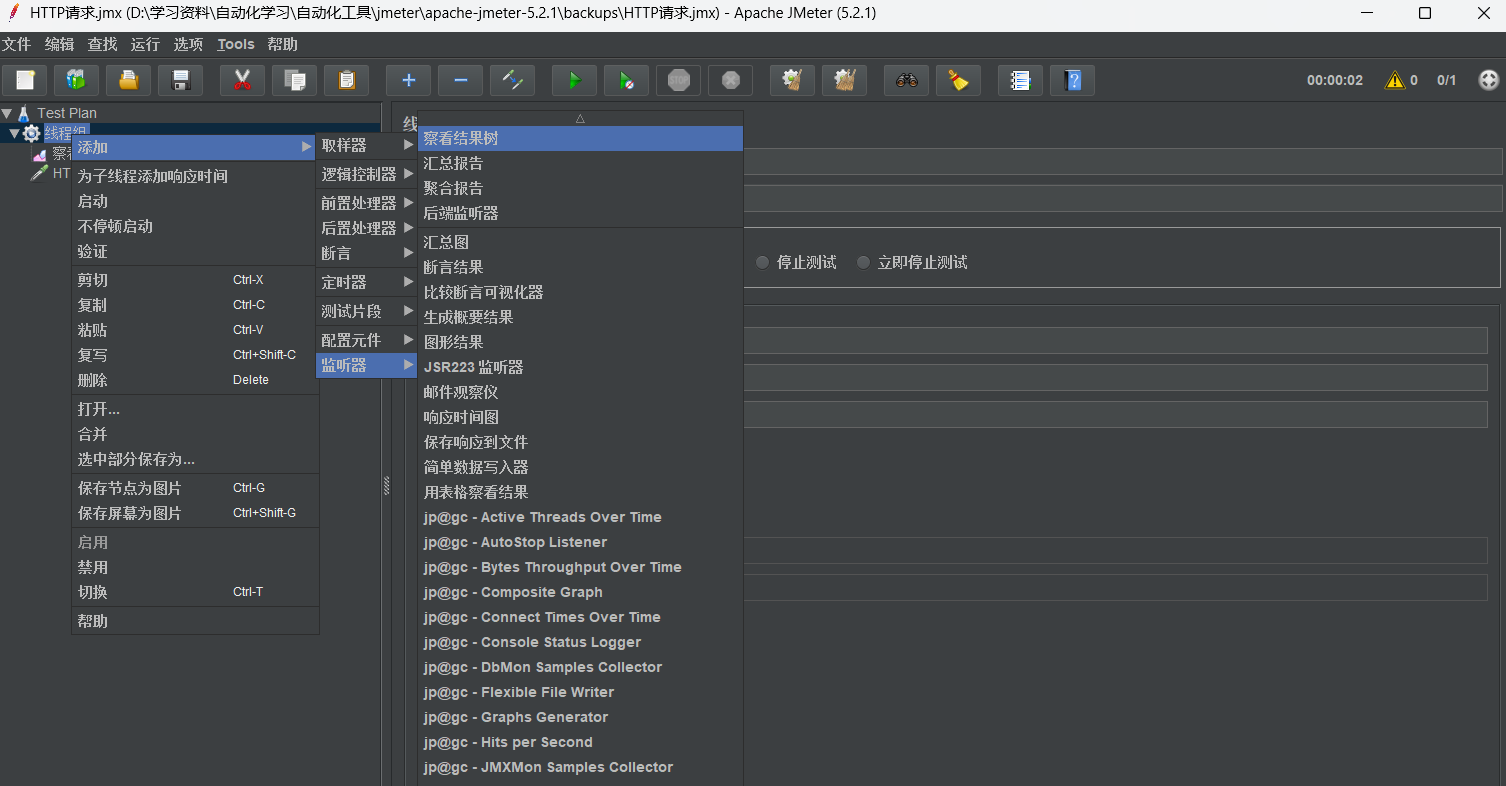Image resolution: width=1506 pixels, height=786 pixels.
Task: Expand the 定时器 submenu
Action: 366,282
